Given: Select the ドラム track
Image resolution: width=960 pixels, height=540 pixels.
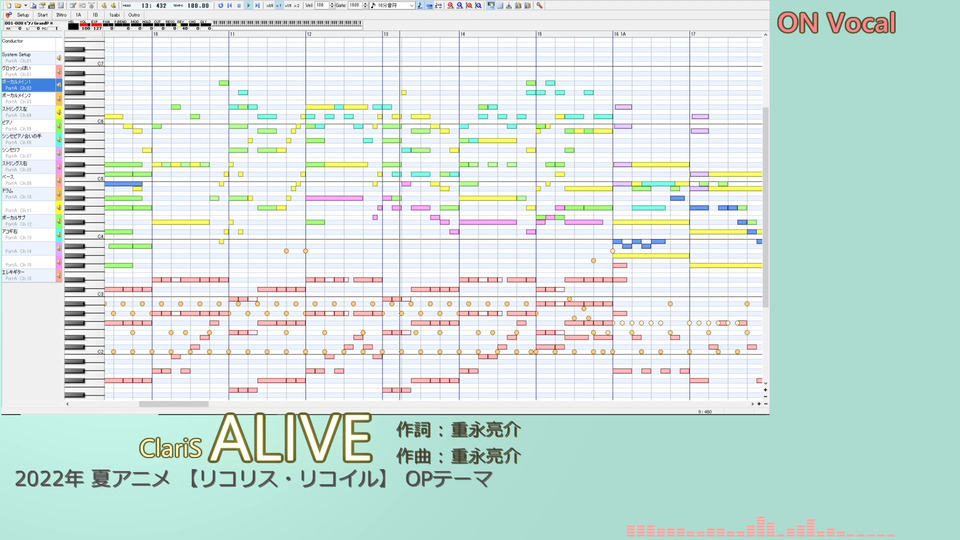Looking at the screenshot, I should [29, 193].
